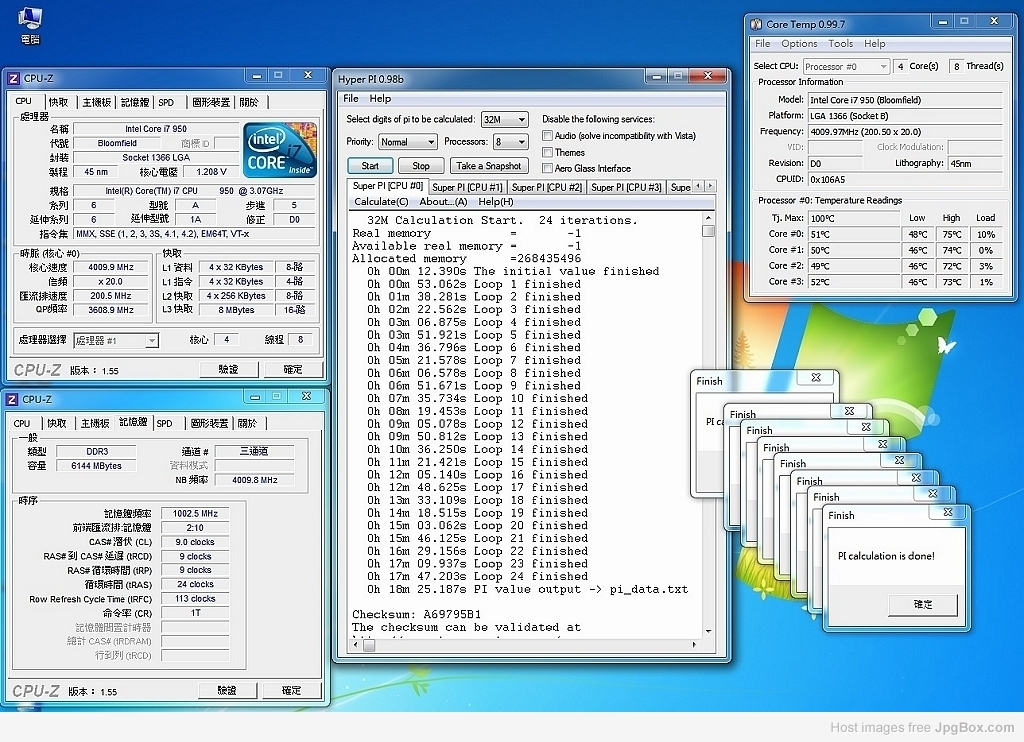This screenshot has width=1024, height=742.
Task: Click 驗證 button in the top CPU-Z window
Action: click(228, 370)
